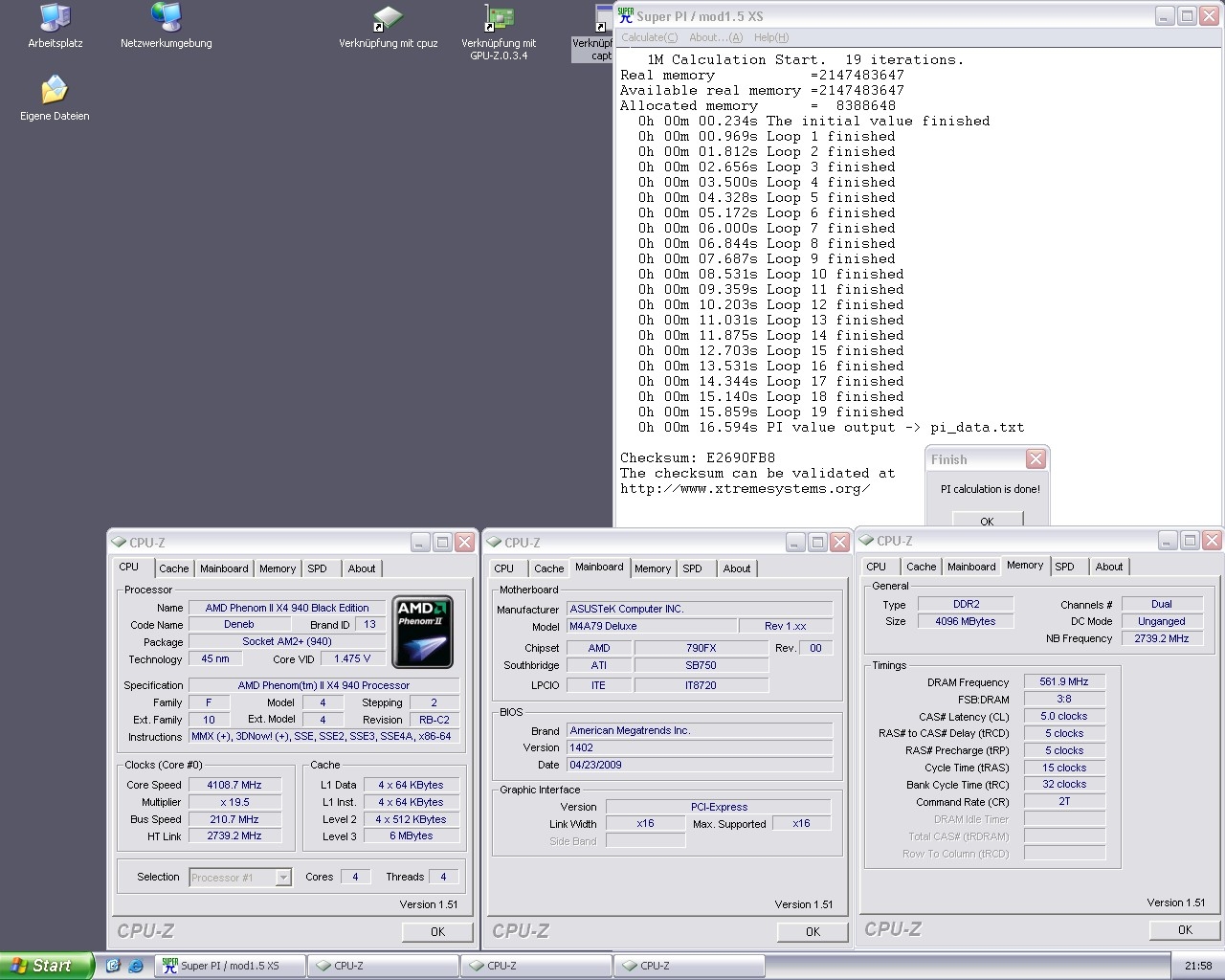Click the M4A79 Deluxe model field
Image resolution: width=1225 pixels, height=980 pixels.
652,626
